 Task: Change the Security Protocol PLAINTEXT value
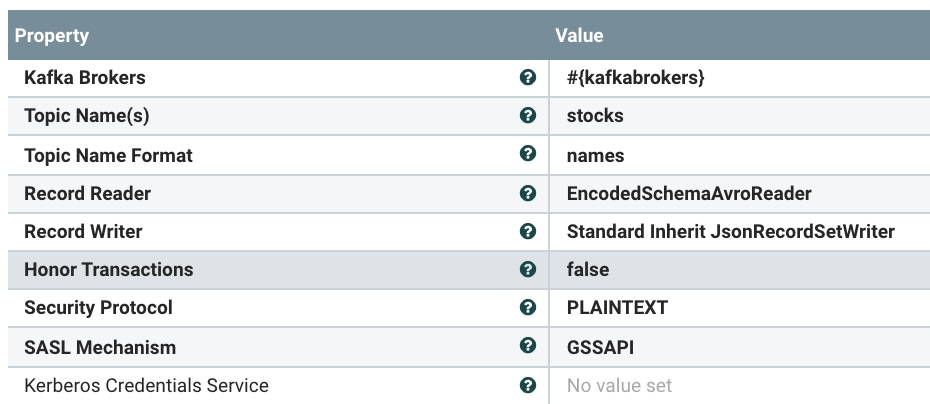coord(617,308)
